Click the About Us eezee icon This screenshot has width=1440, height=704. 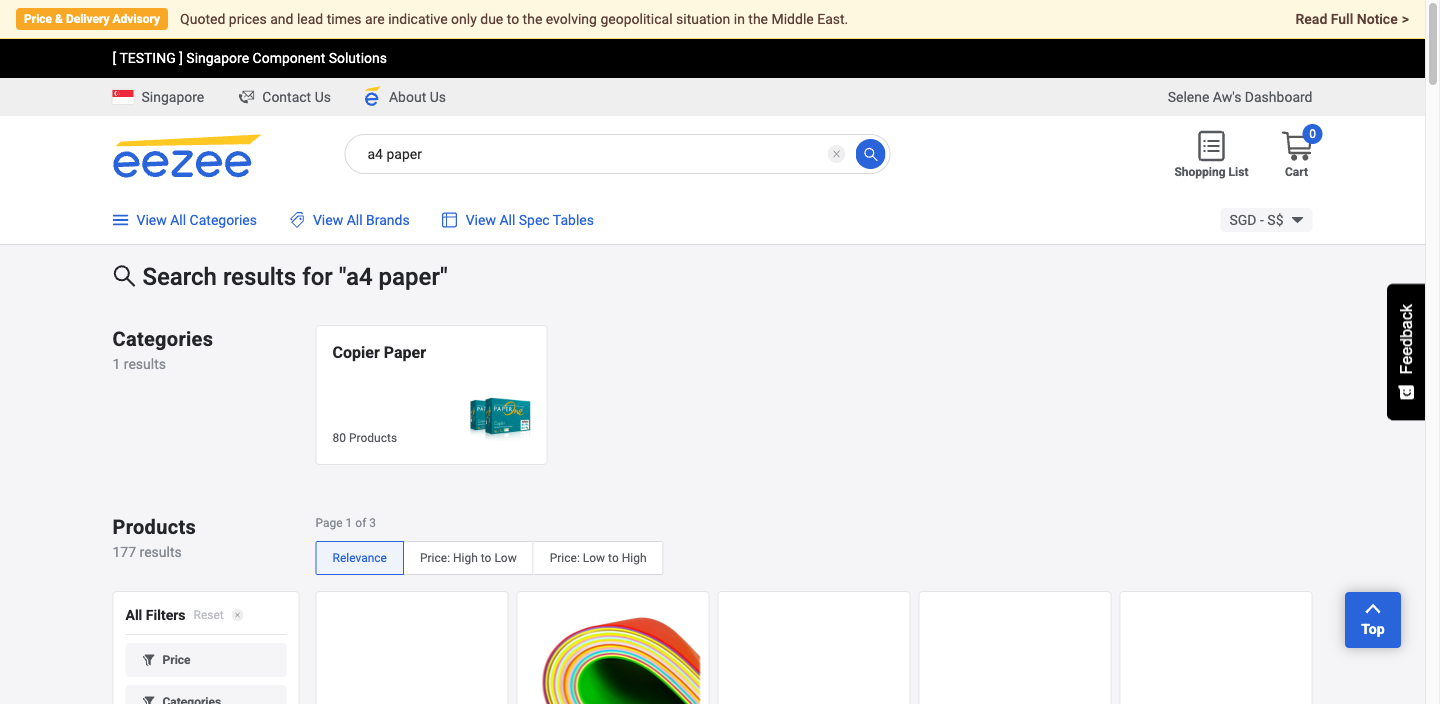372,97
